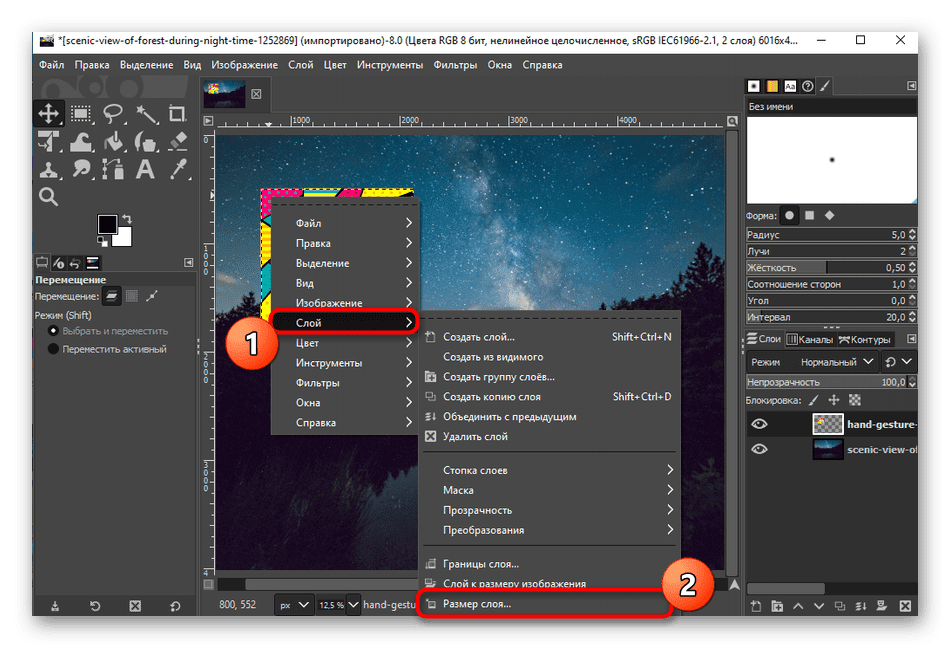
Task: Select the Rectangle Select tool
Action: pos(81,113)
